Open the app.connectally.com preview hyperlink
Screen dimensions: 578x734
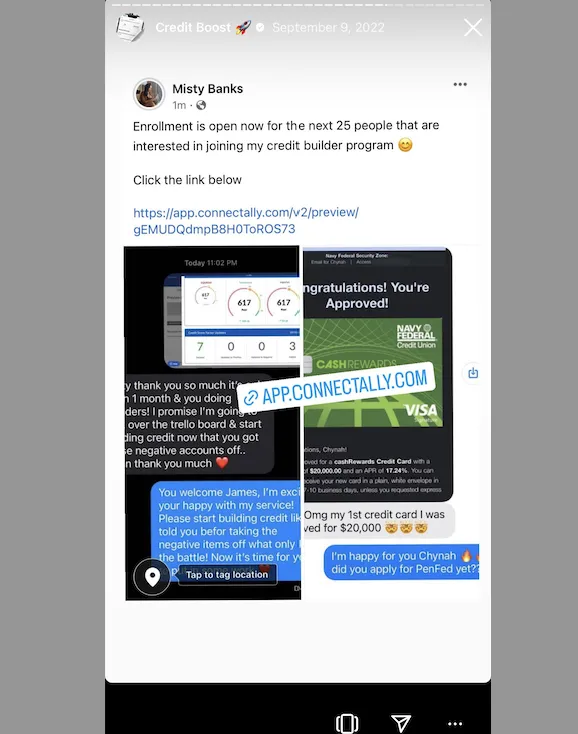tap(246, 220)
